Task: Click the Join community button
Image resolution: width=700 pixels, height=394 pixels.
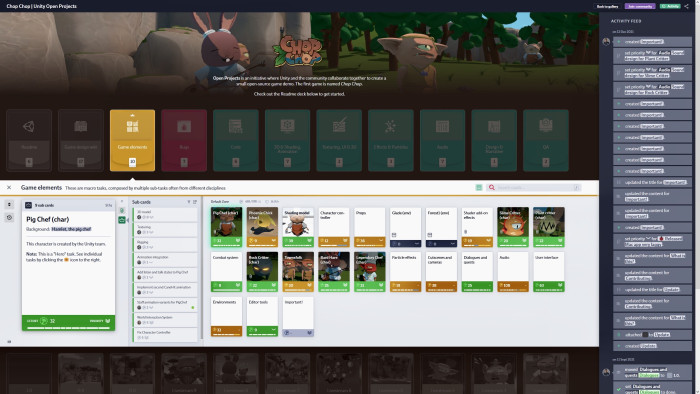Action: (640, 6)
